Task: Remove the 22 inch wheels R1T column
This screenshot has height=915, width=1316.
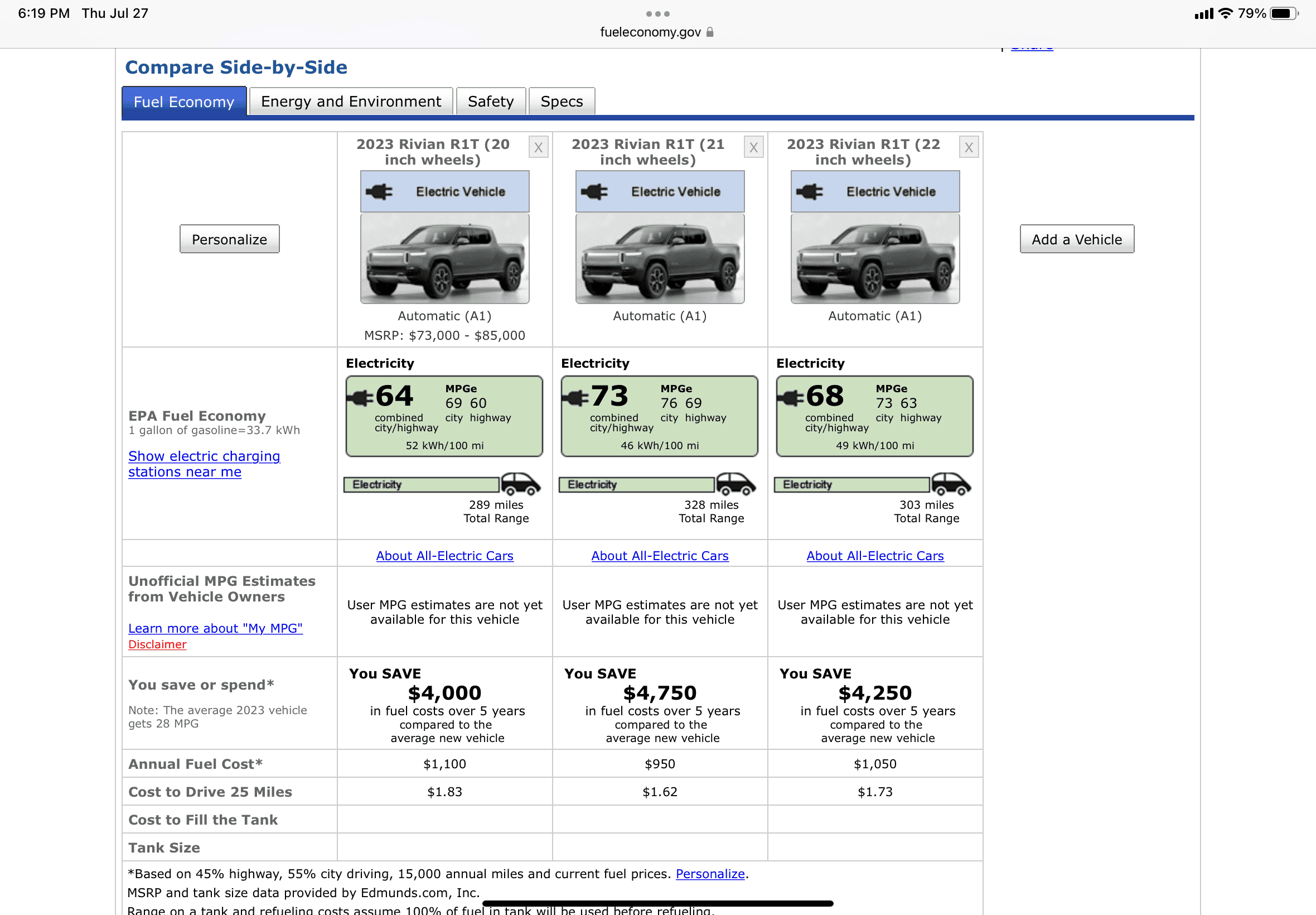Action: [969, 147]
